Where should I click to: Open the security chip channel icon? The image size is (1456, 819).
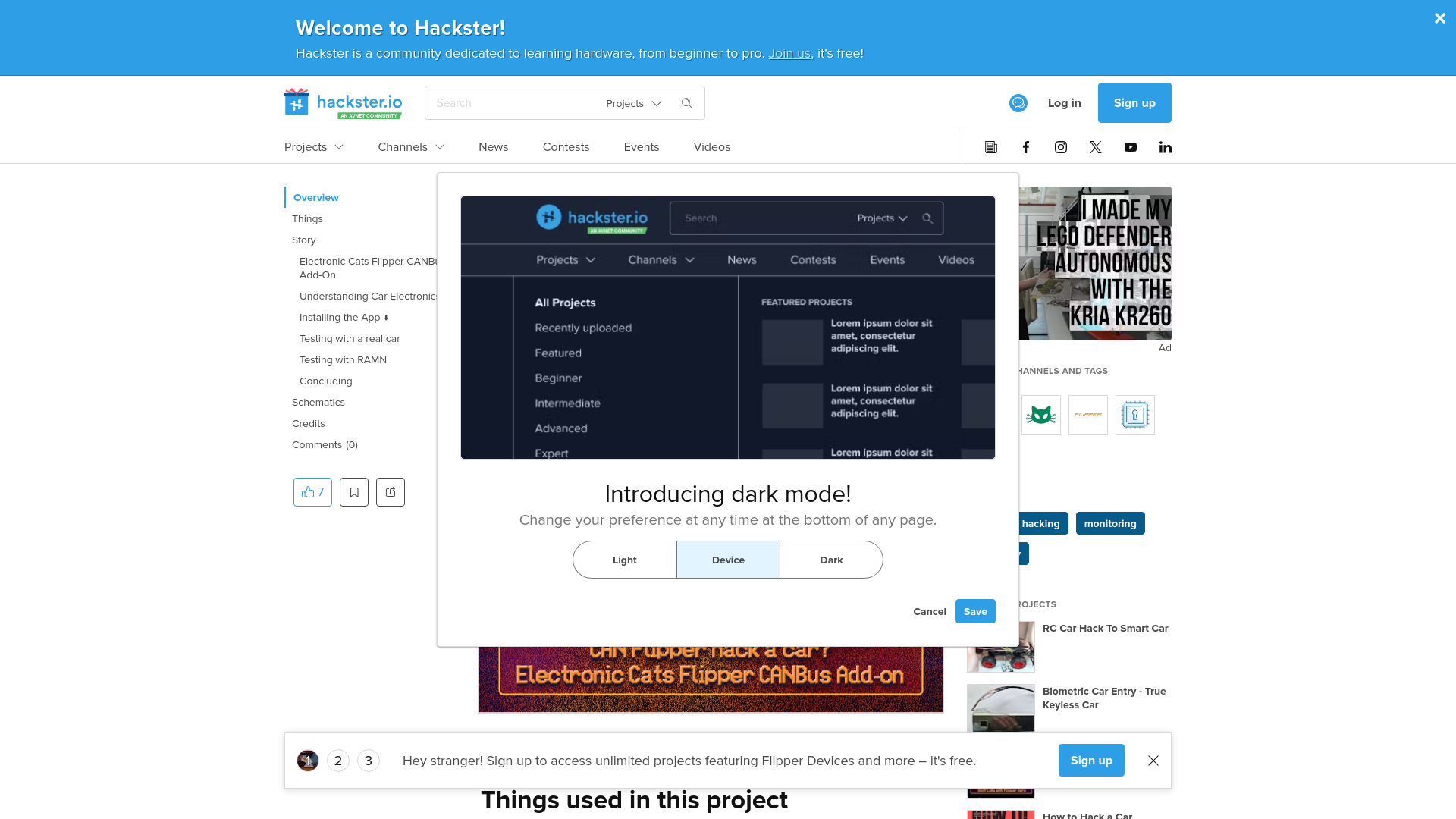click(1135, 415)
